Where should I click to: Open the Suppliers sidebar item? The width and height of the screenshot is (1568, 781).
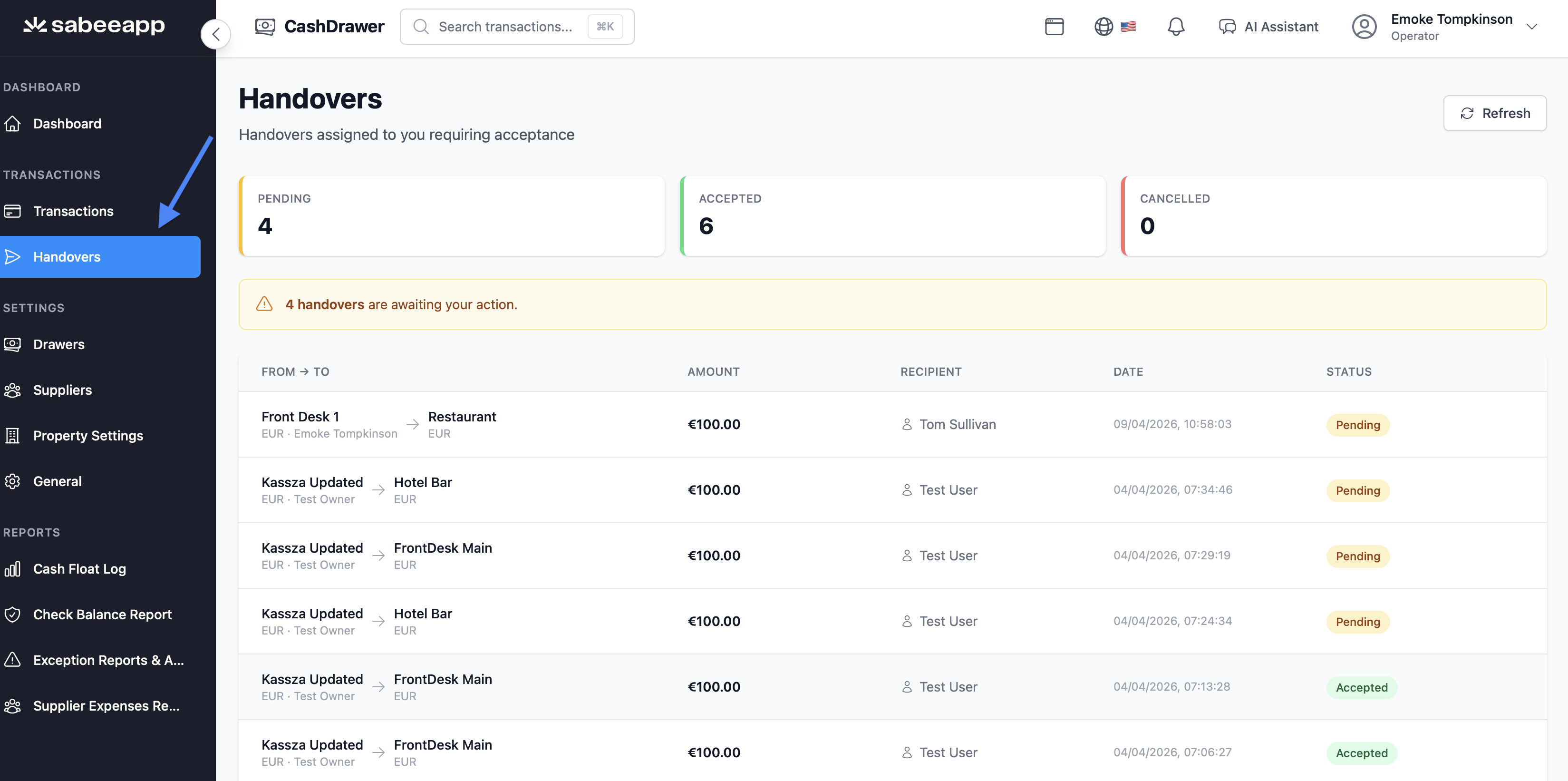62,390
